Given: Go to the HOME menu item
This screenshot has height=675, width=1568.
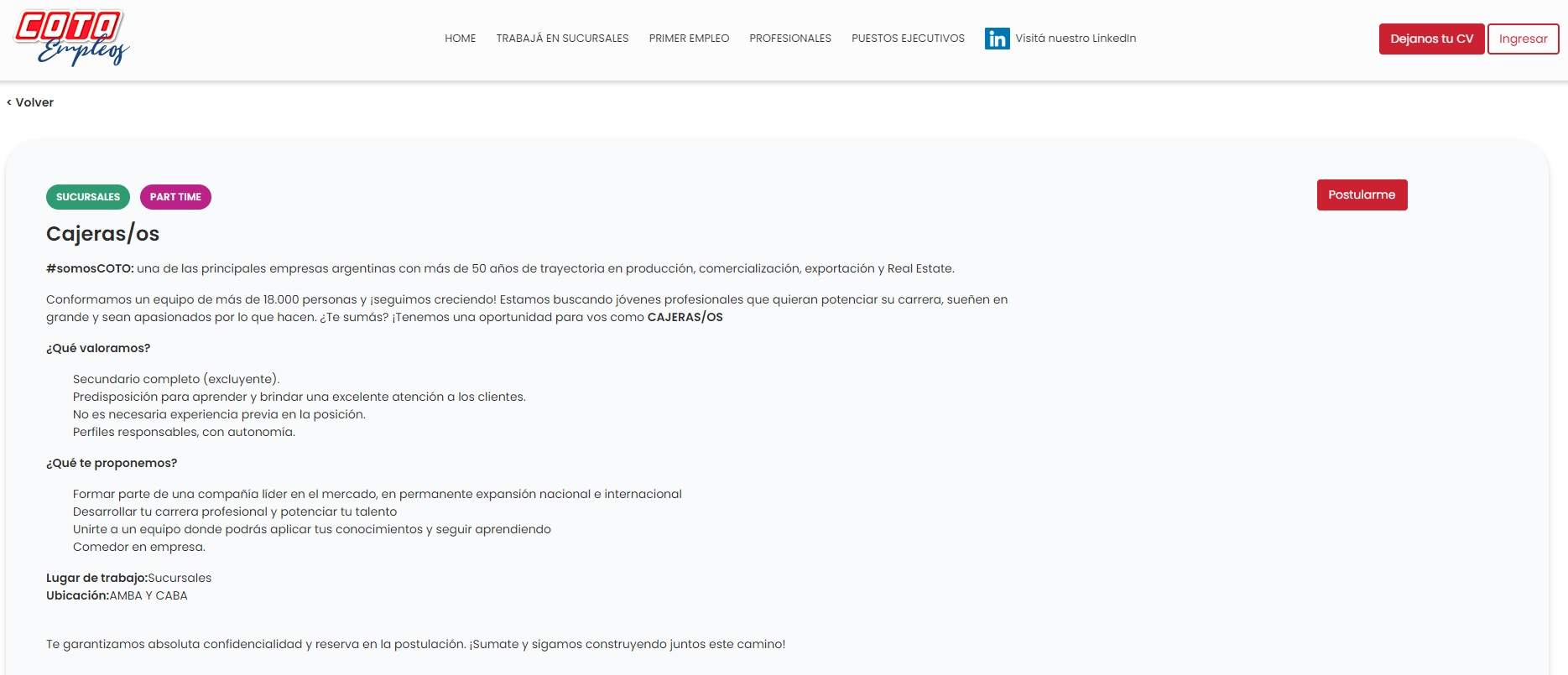Looking at the screenshot, I should click(460, 39).
